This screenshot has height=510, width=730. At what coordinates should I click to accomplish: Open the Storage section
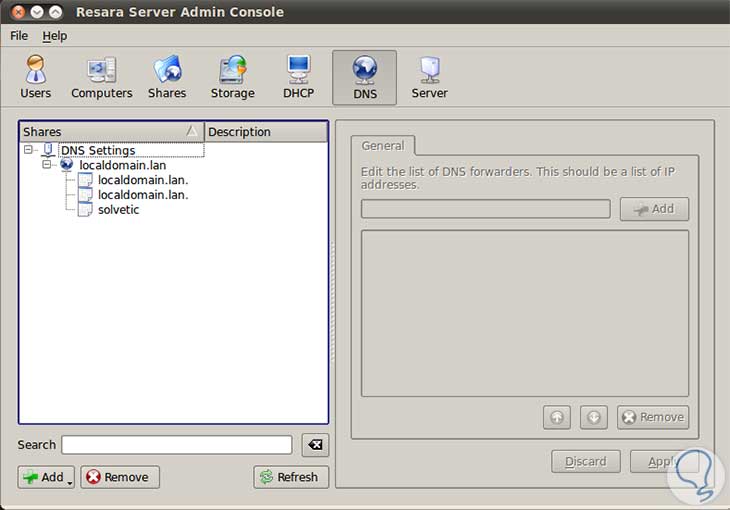(x=232, y=77)
